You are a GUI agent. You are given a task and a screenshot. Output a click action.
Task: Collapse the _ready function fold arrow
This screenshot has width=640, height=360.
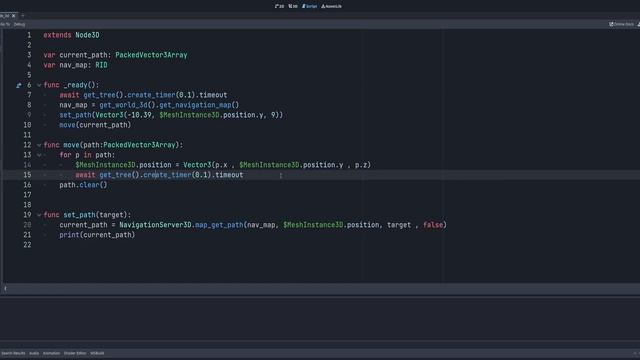39,85
